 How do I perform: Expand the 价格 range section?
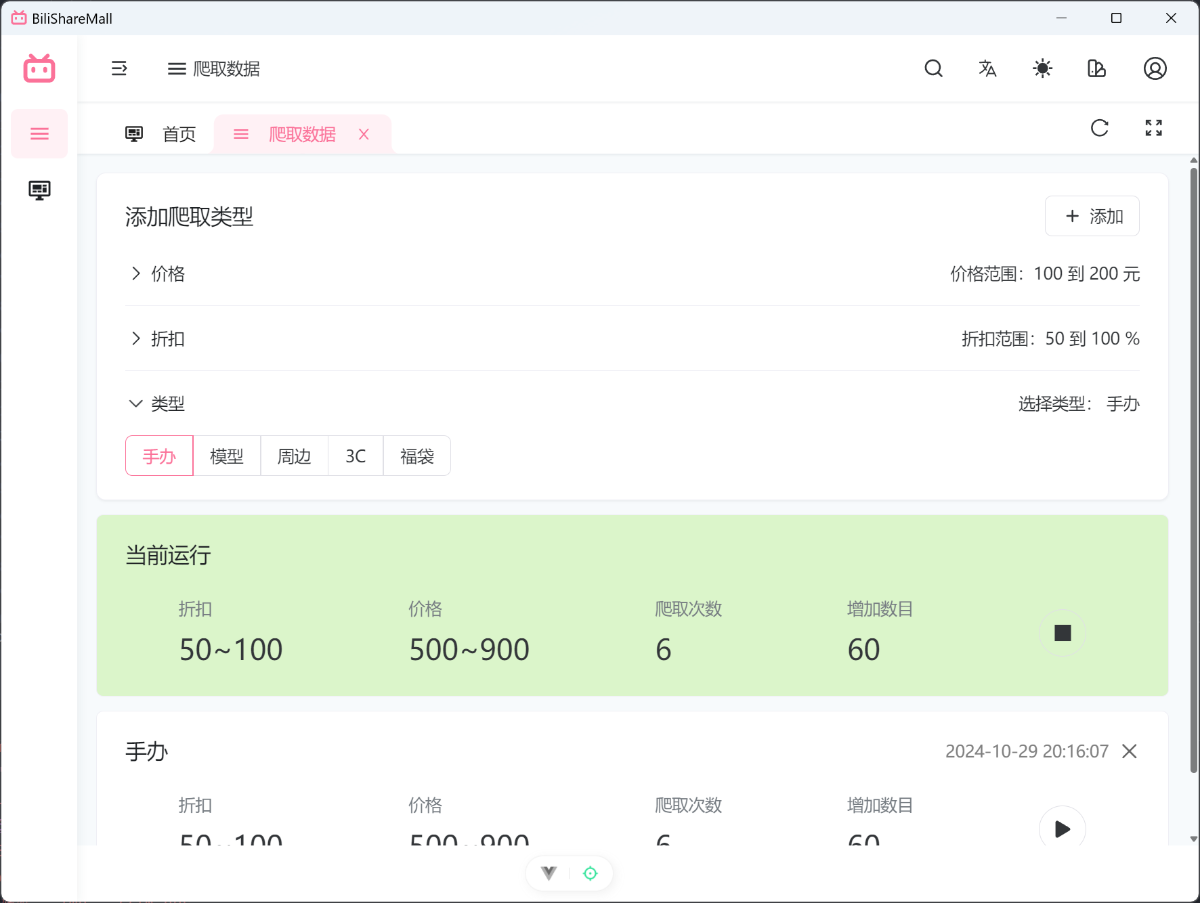[x=158, y=274]
